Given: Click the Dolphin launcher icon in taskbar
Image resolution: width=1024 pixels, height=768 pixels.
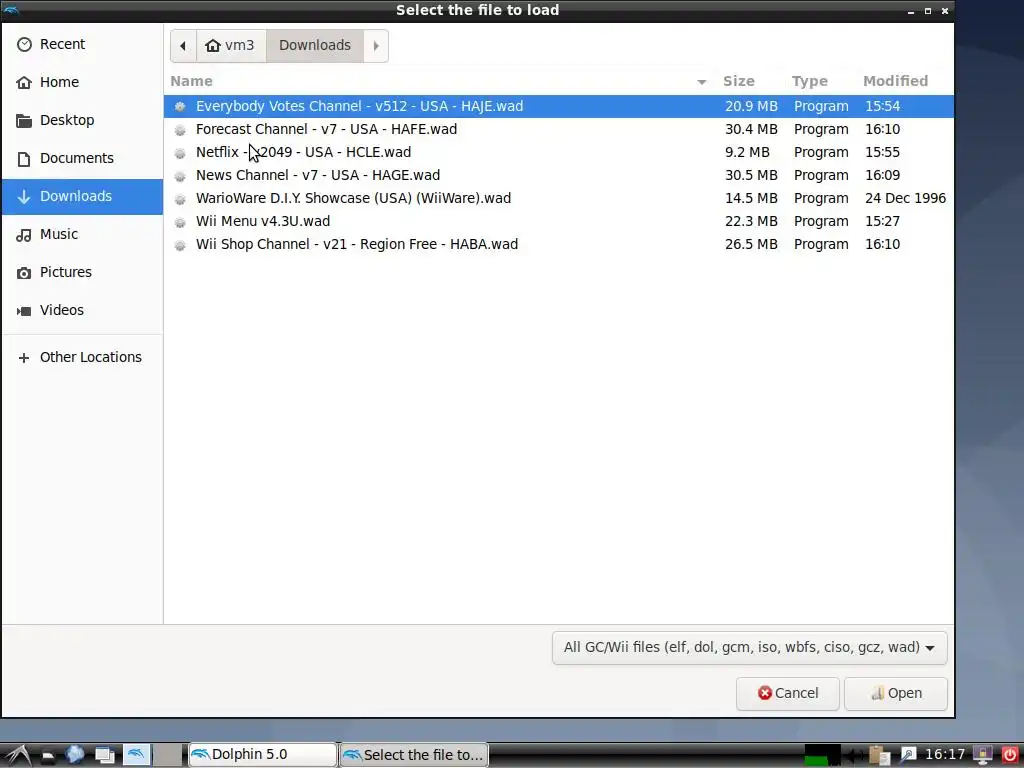Looking at the screenshot, I should [136, 755].
